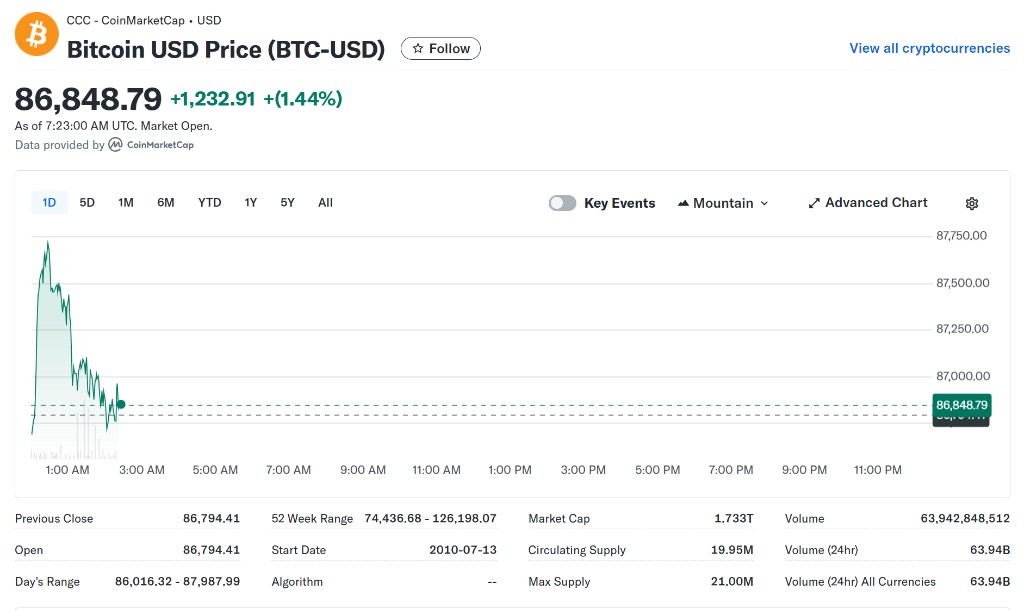
Task: Select the 1M chart range
Action: pyautogui.click(x=126, y=203)
